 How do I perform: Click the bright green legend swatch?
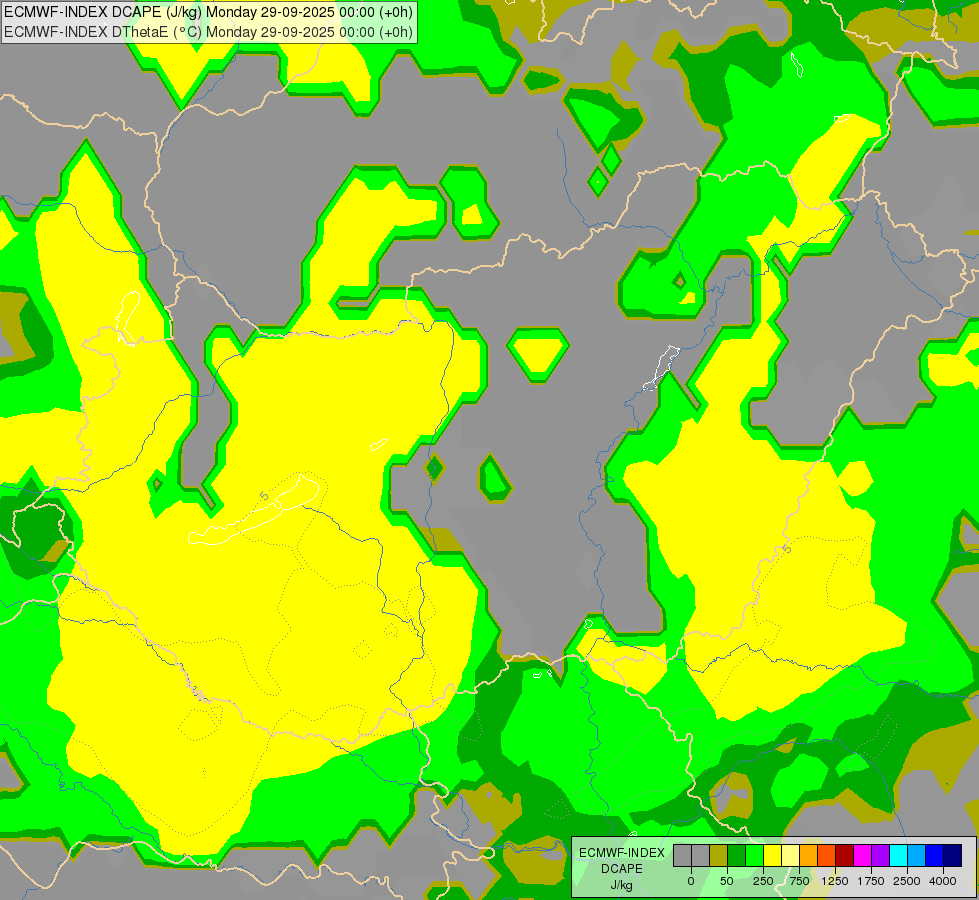point(754,855)
